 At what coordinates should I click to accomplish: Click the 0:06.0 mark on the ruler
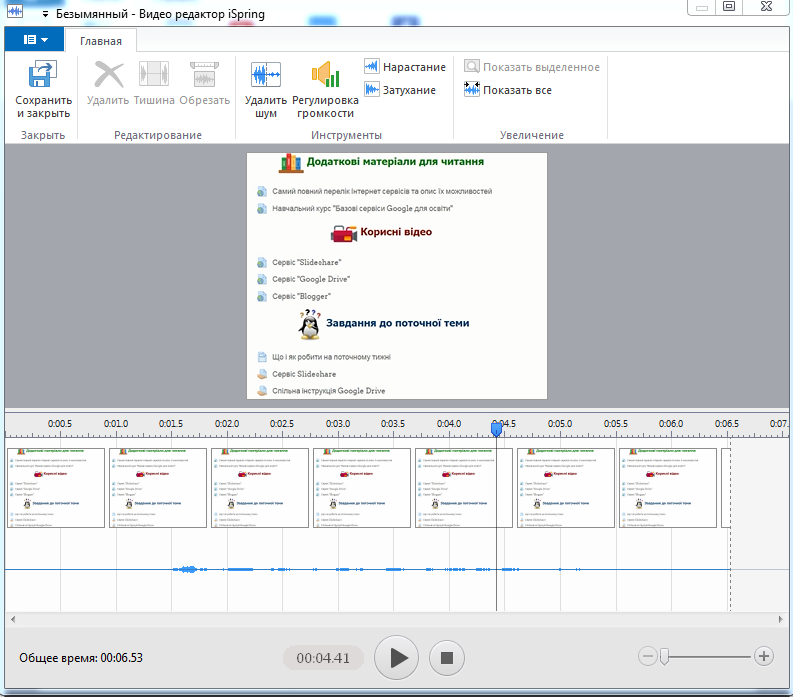pos(671,423)
